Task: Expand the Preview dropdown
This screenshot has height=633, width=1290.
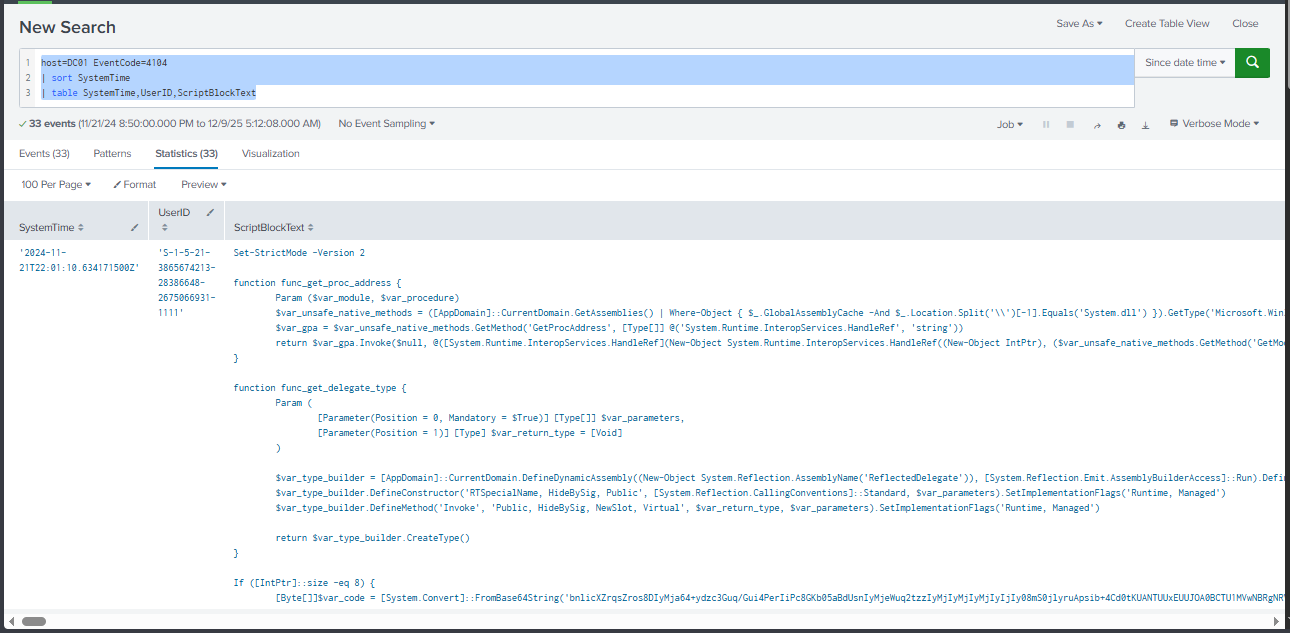Action: coord(204,185)
